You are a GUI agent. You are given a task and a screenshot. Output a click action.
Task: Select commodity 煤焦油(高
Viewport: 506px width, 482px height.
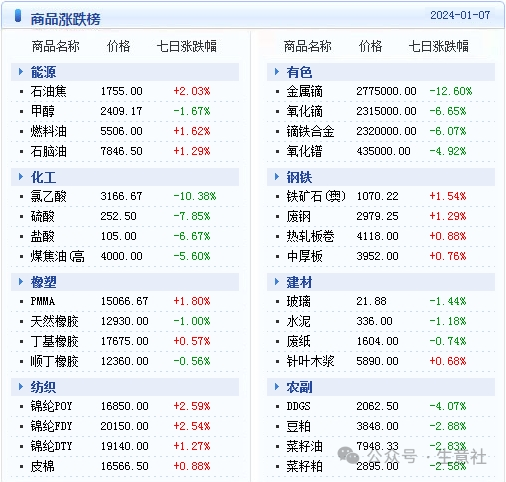pos(57,256)
